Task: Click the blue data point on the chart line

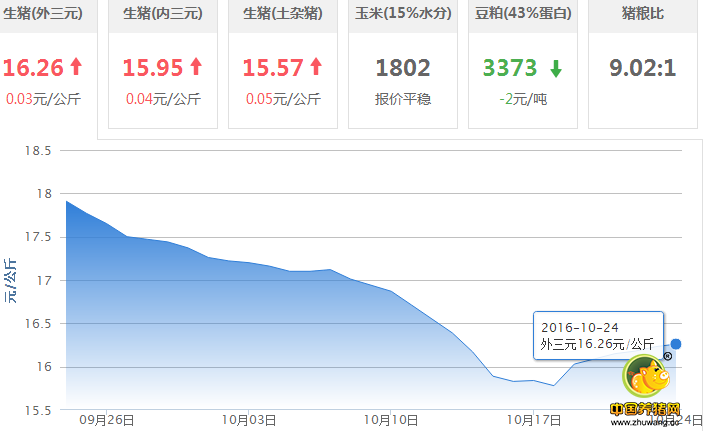Action: point(676,344)
